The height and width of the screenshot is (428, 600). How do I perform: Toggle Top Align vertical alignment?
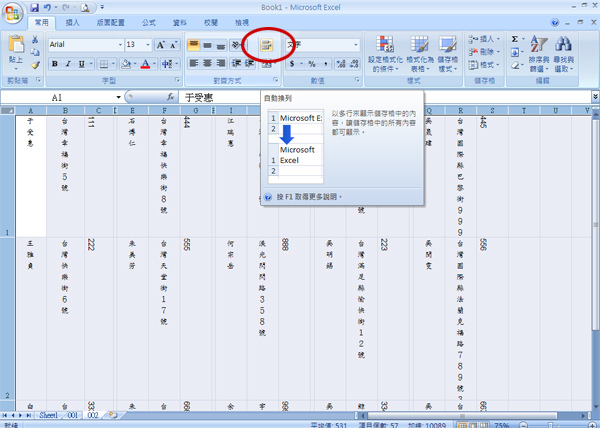(x=194, y=45)
